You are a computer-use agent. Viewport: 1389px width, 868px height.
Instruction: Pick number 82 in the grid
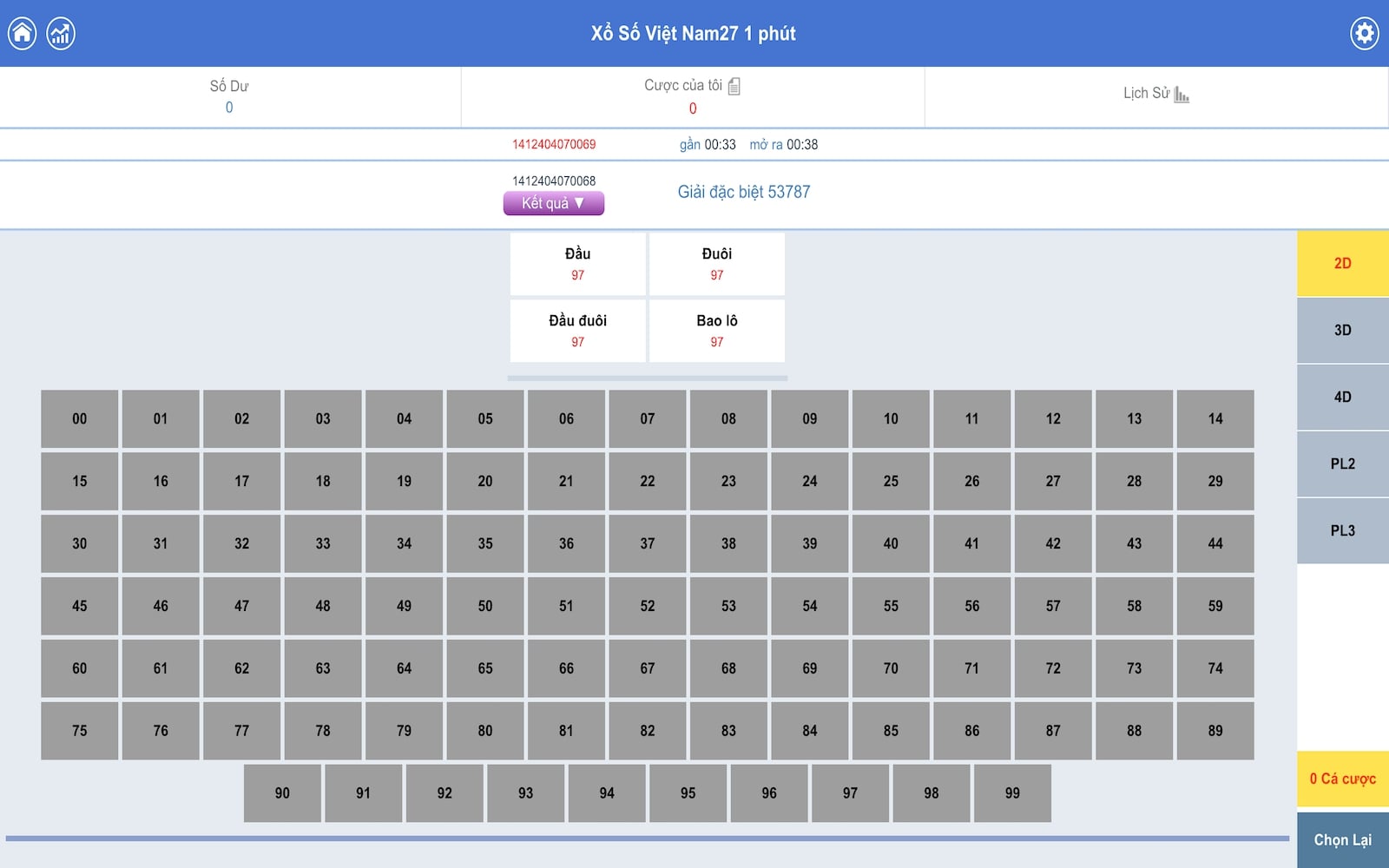(648, 732)
